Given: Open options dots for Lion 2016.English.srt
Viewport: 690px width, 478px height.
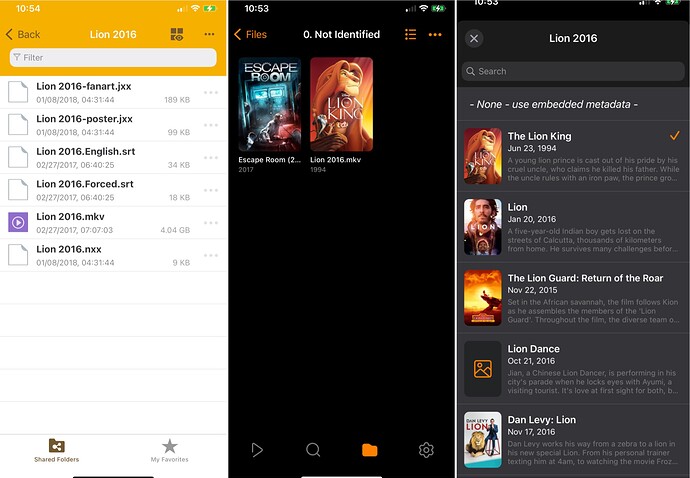Looking at the screenshot, I should (211, 158).
